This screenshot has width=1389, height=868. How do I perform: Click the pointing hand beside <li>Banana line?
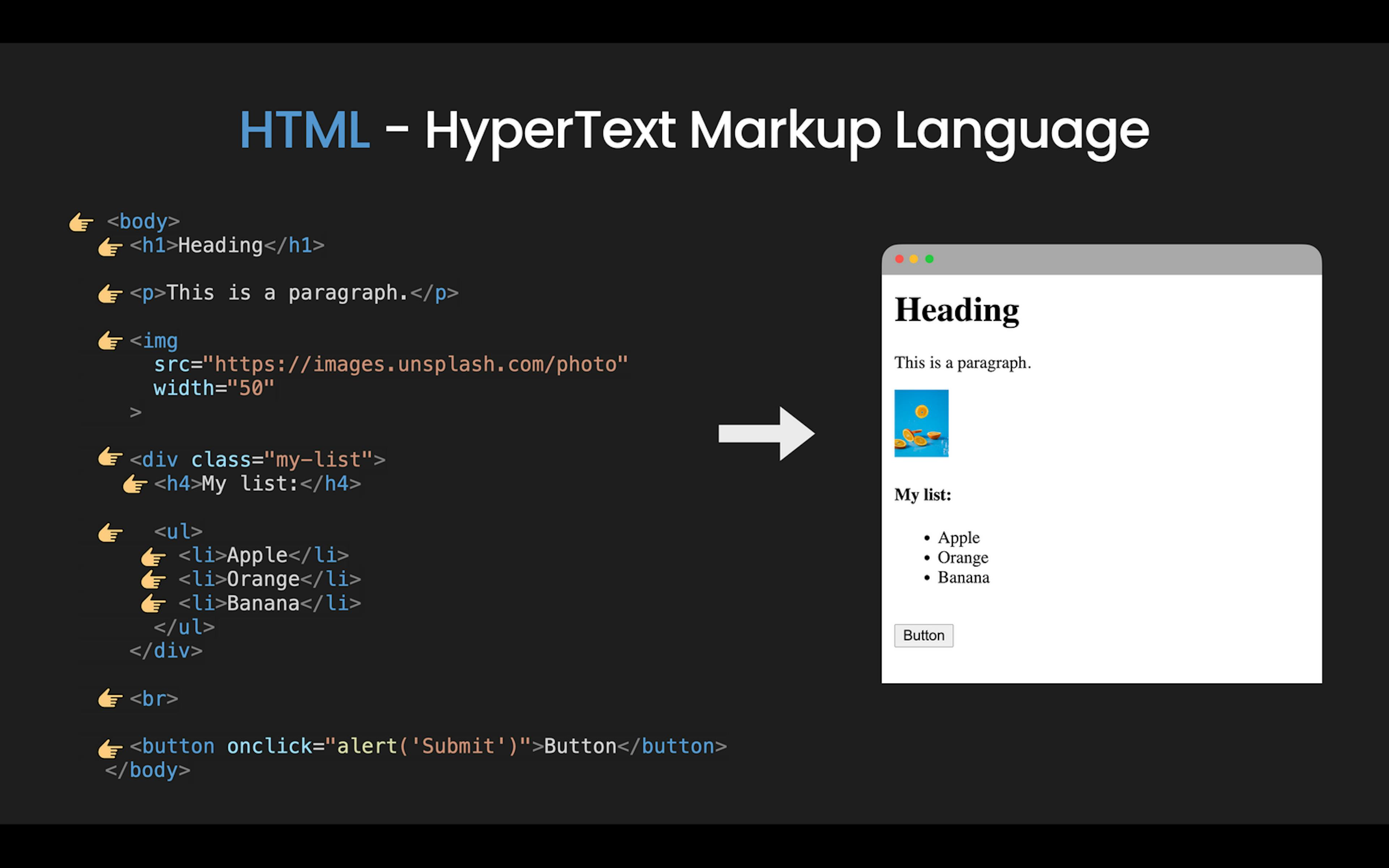153,604
